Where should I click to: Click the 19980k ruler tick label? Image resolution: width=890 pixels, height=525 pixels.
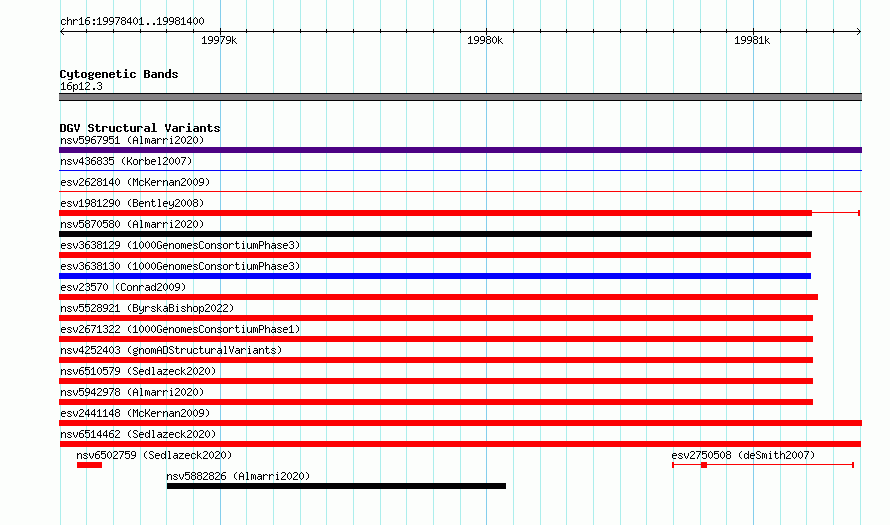(x=485, y=40)
